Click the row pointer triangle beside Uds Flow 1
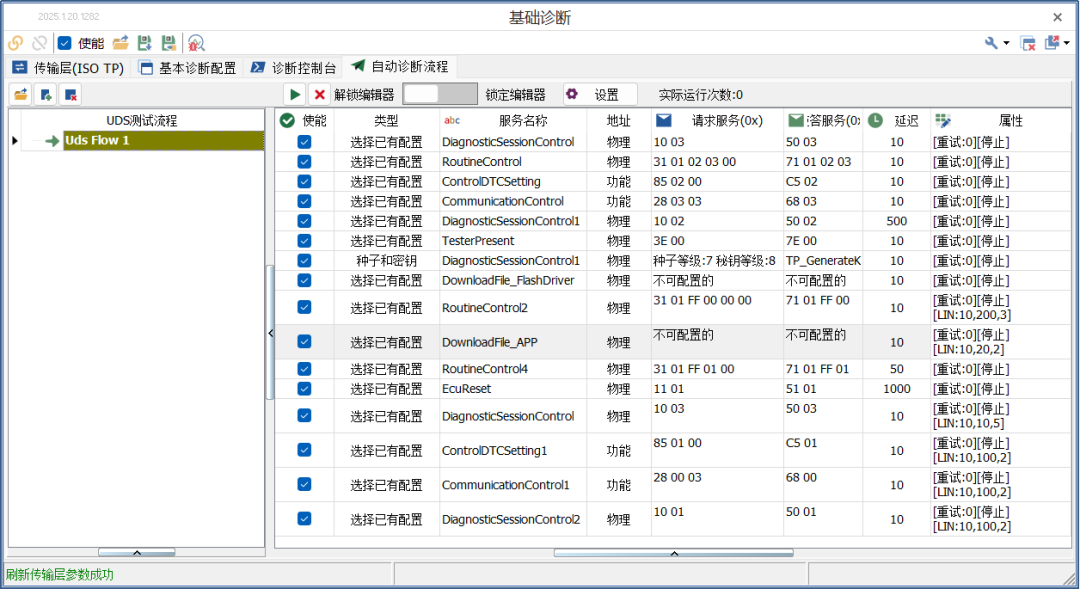Image resolution: width=1080 pixels, height=589 pixels. 14,141
